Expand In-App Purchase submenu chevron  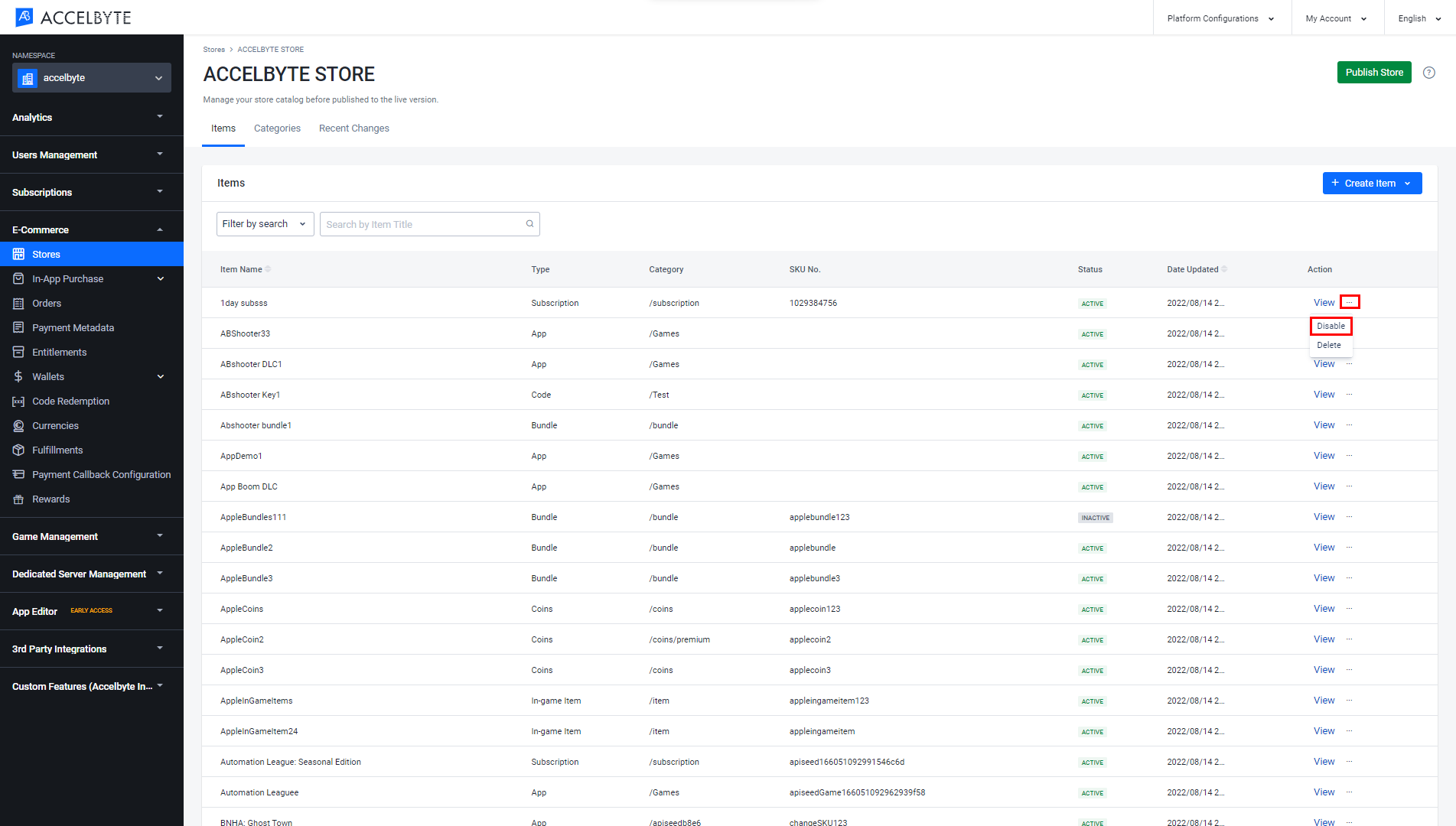pos(161,278)
